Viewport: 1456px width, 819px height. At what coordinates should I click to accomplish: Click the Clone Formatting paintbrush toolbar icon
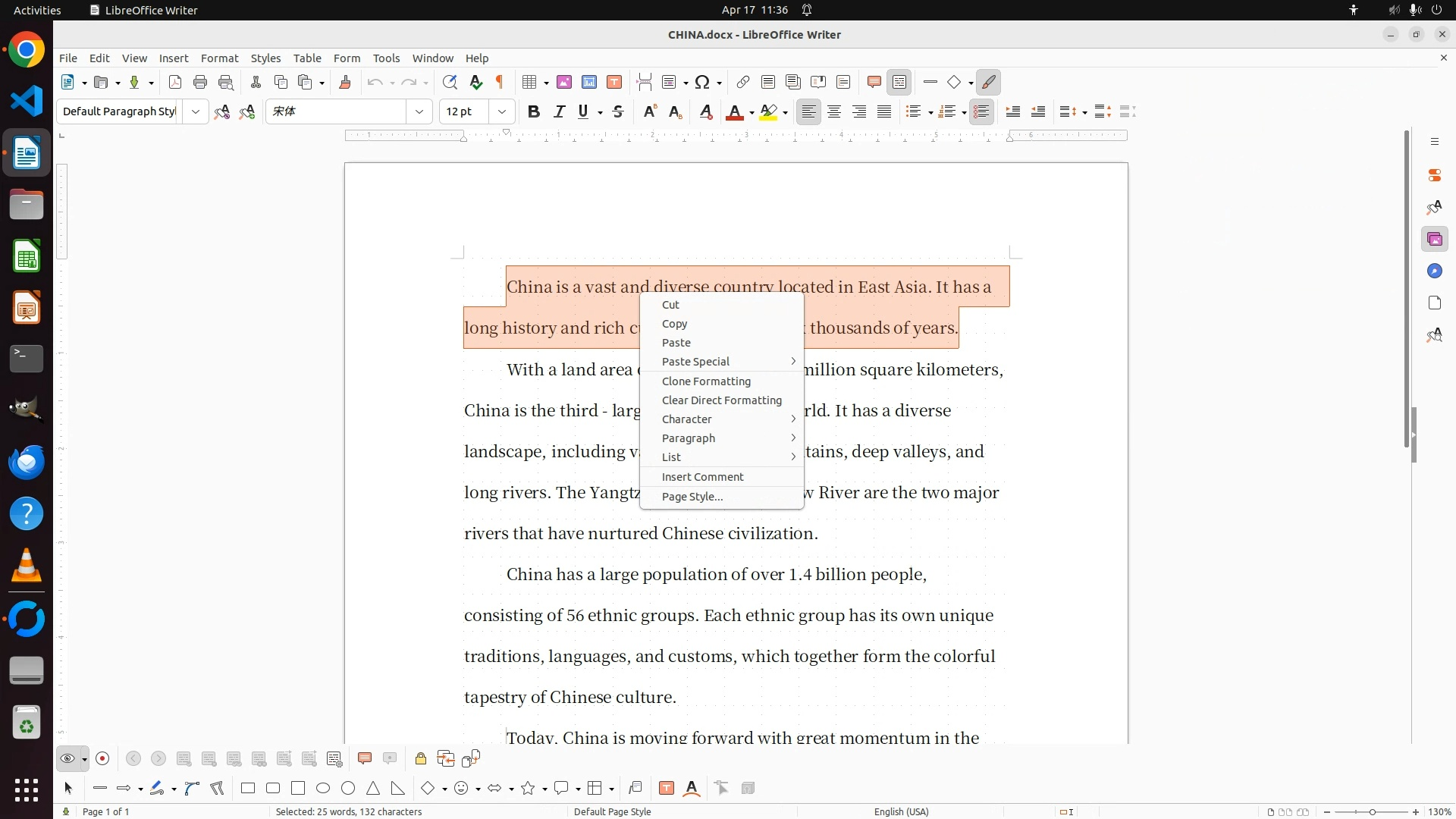pos(345,83)
